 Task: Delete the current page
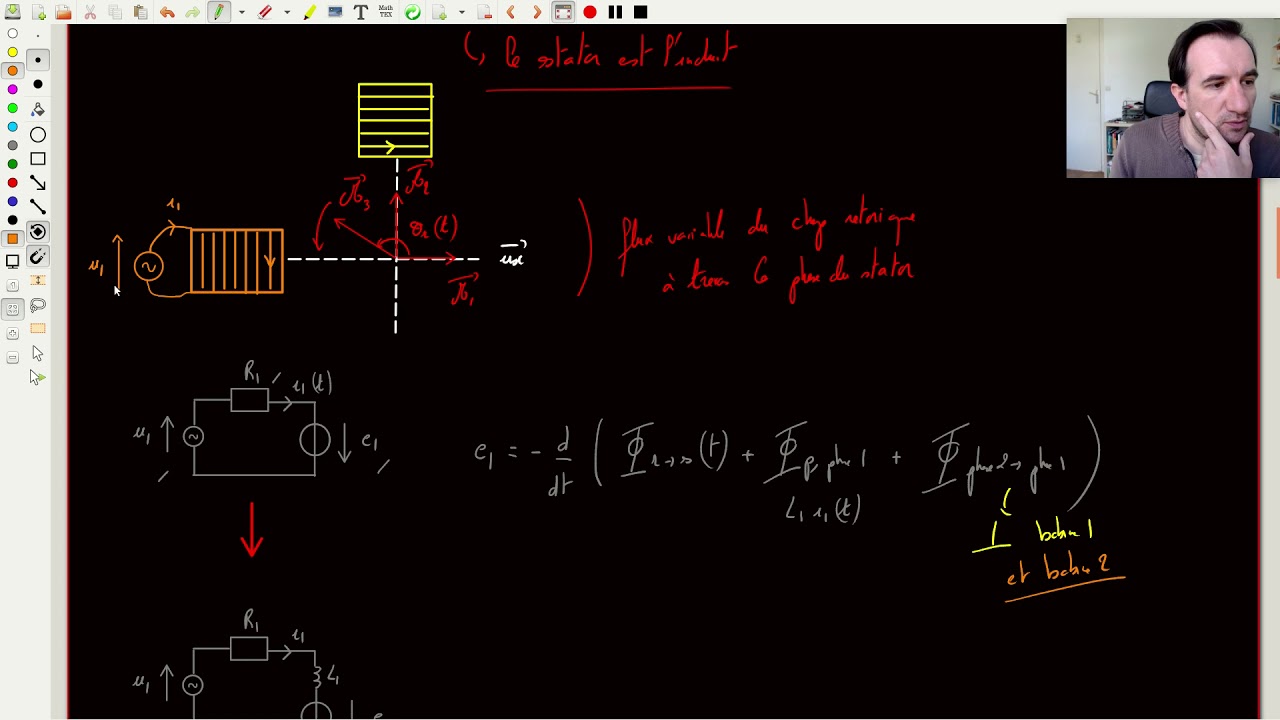tap(485, 12)
